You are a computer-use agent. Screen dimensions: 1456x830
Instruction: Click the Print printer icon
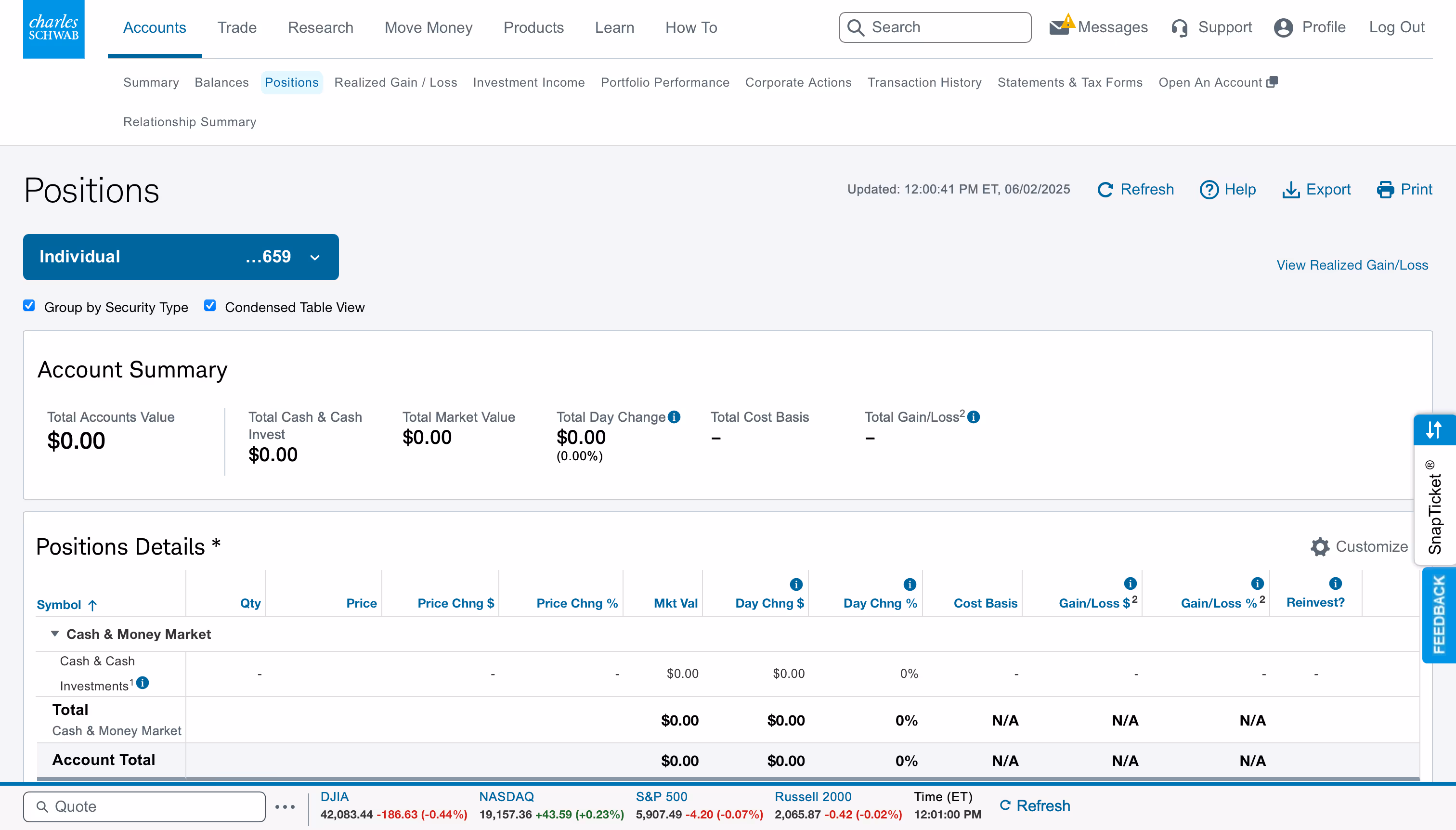point(1385,189)
